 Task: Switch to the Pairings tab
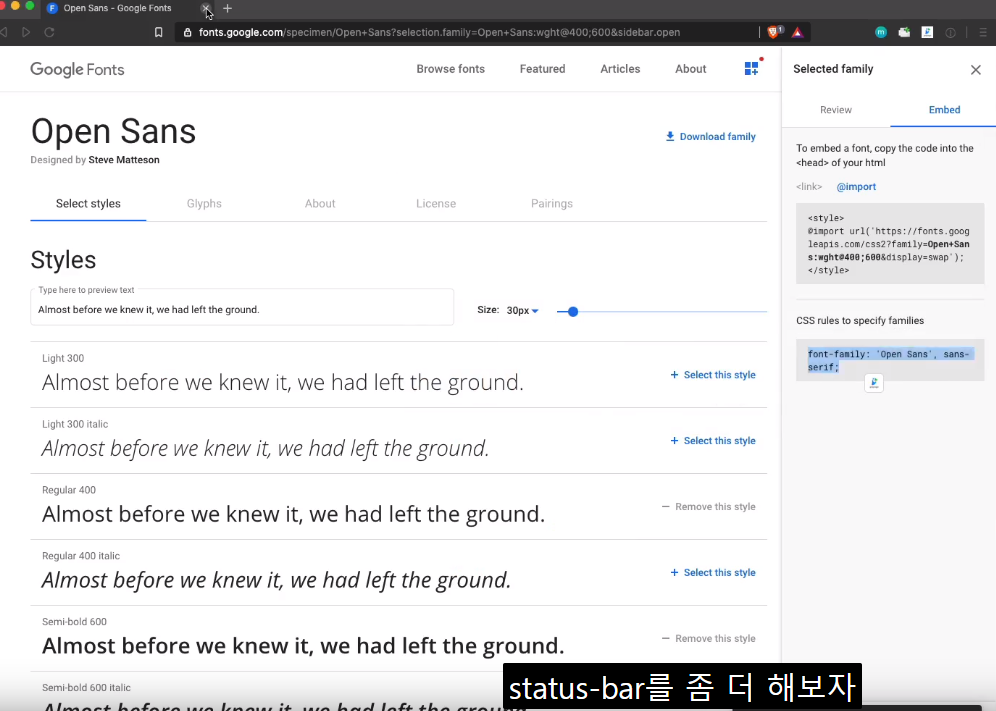(x=551, y=203)
